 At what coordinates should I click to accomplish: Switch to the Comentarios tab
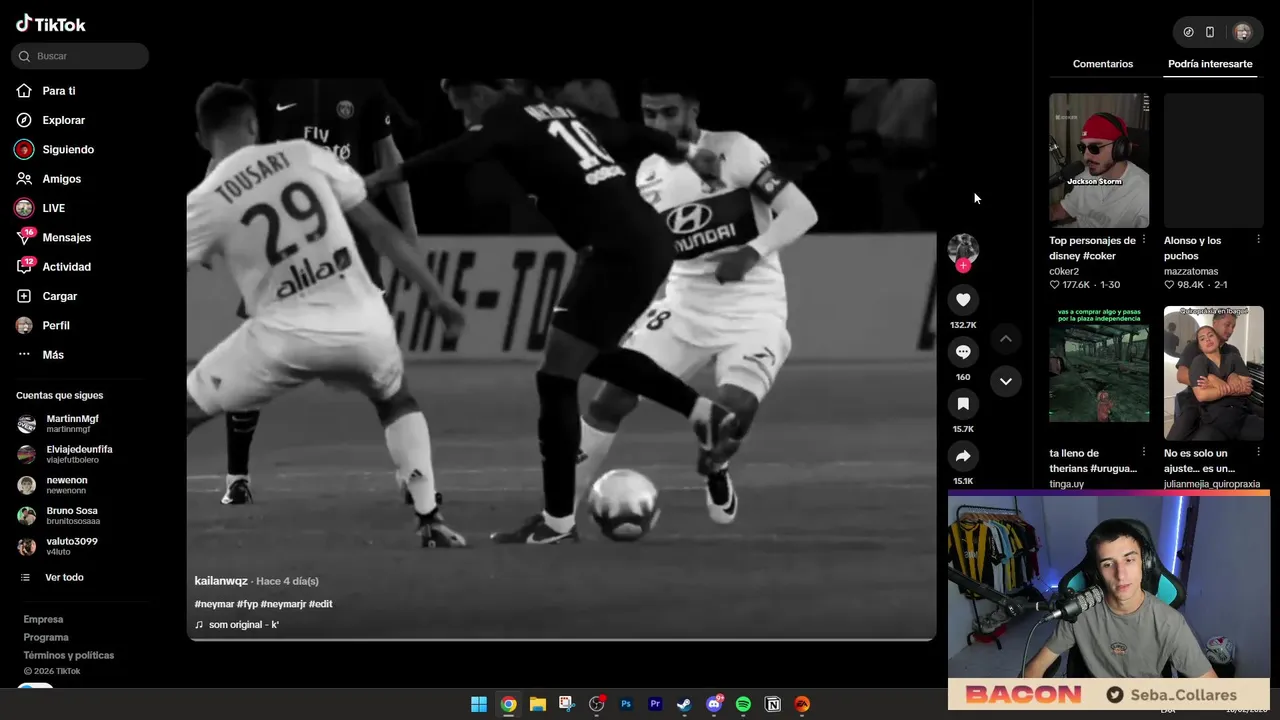point(1103,64)
